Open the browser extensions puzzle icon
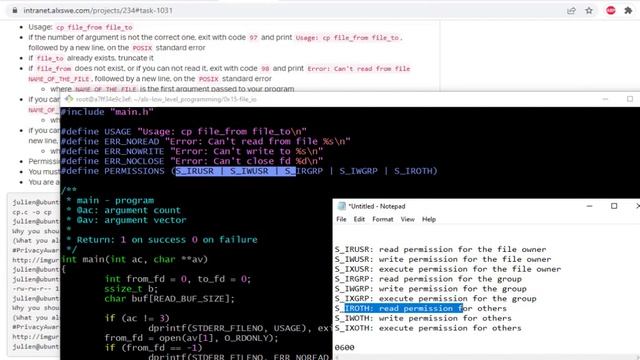The image size is (640, 360). pyautogui.click(x=628, y=11)
